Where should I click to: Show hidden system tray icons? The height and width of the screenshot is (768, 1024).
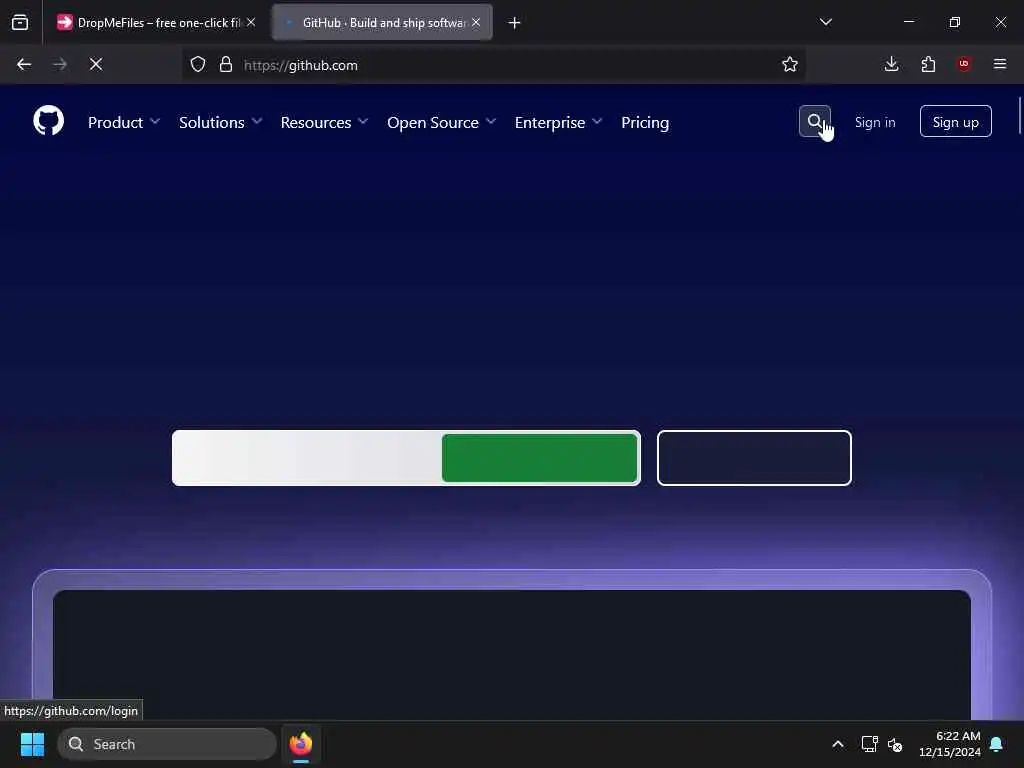[838, 744]
